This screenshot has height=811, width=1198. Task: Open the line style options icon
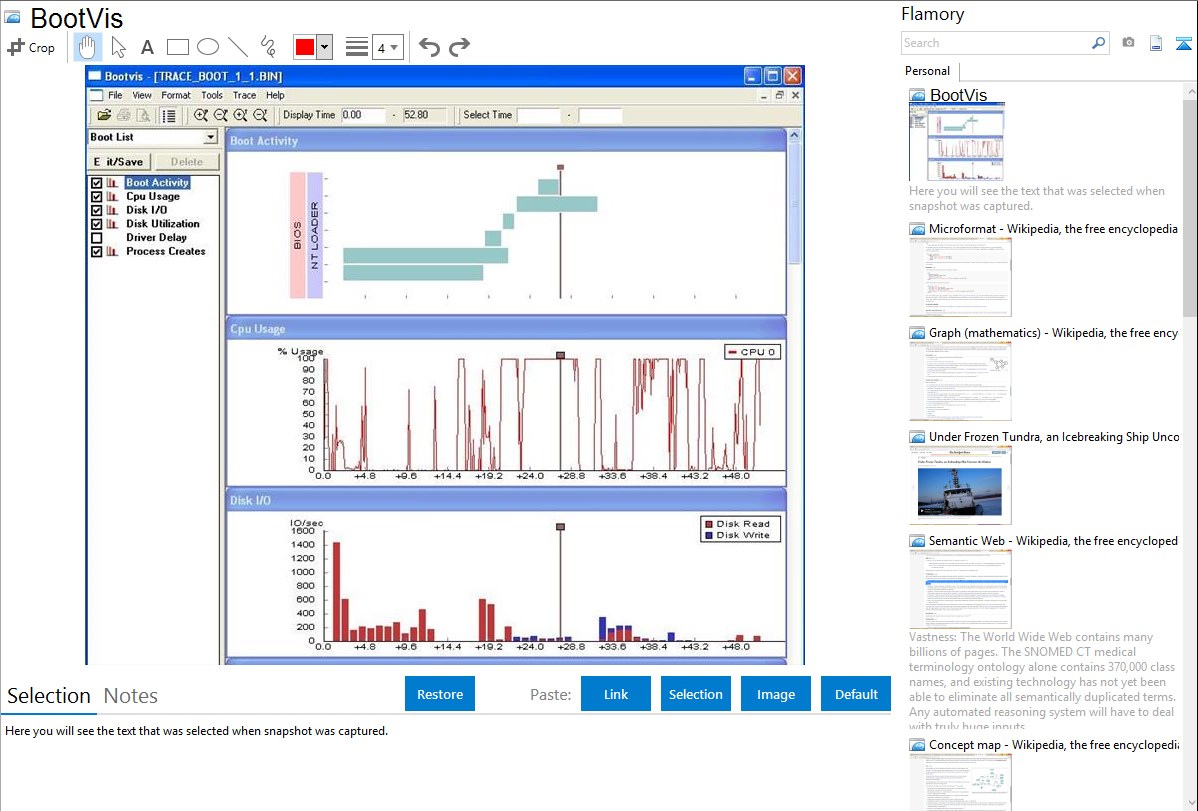357,47
